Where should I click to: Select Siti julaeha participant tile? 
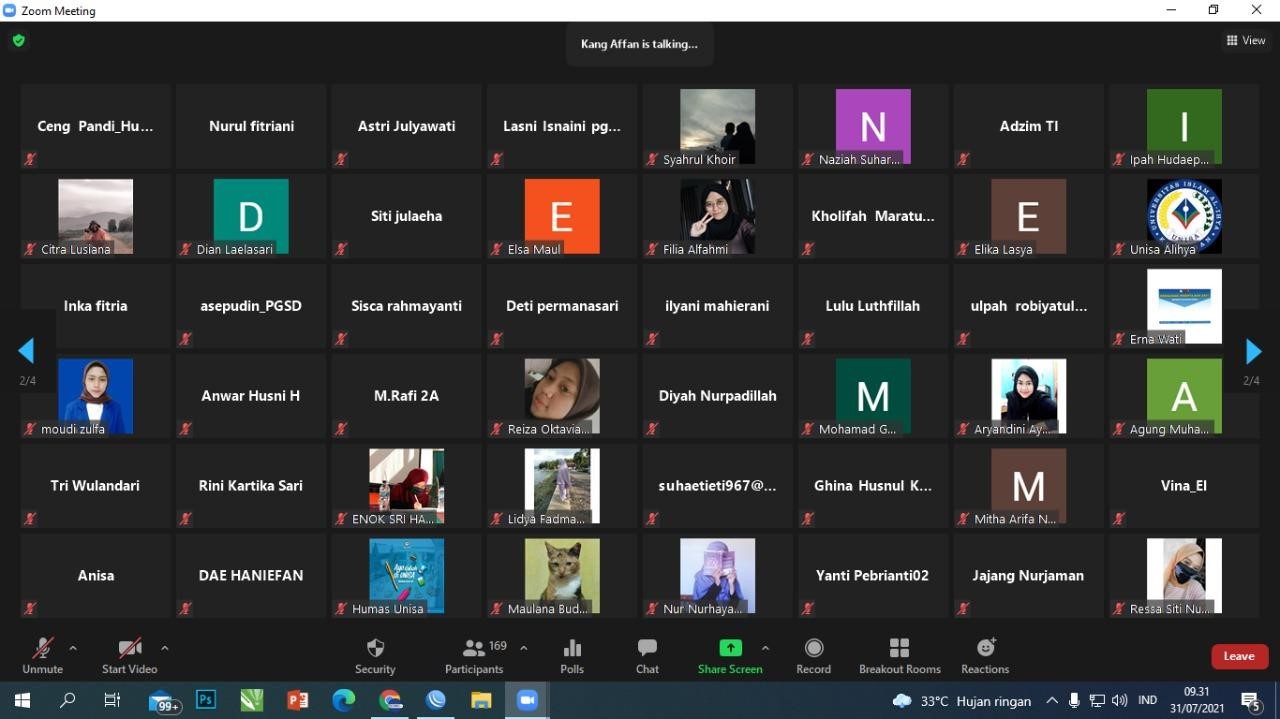pyautogui.click(x=406, y=216)
